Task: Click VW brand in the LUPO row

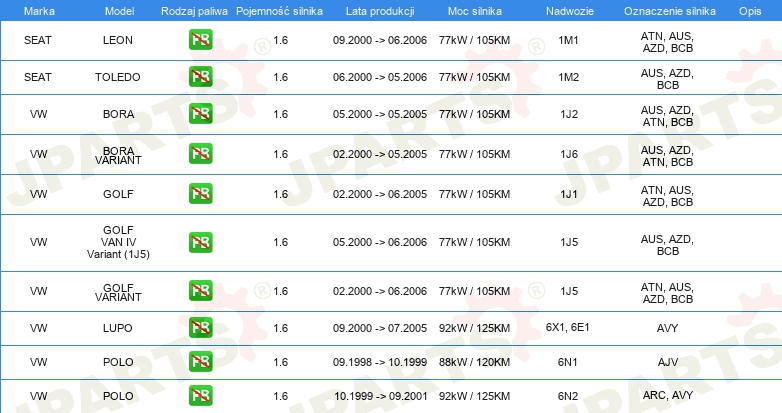Action: (38, 328)
